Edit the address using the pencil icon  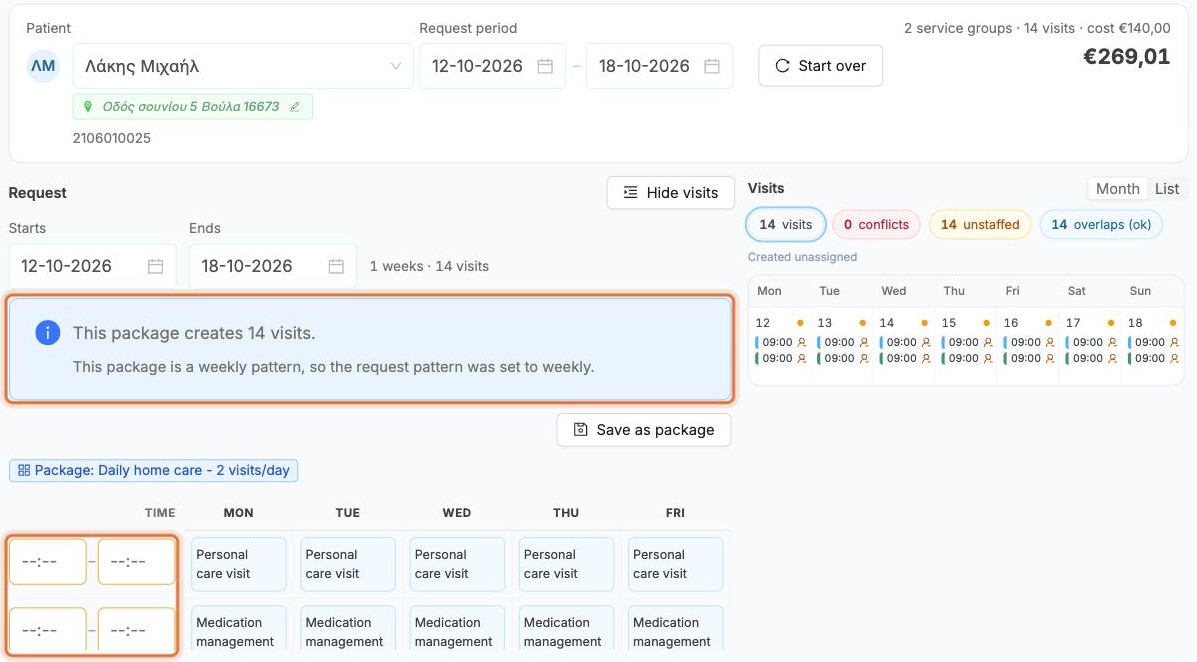[295, 107]
